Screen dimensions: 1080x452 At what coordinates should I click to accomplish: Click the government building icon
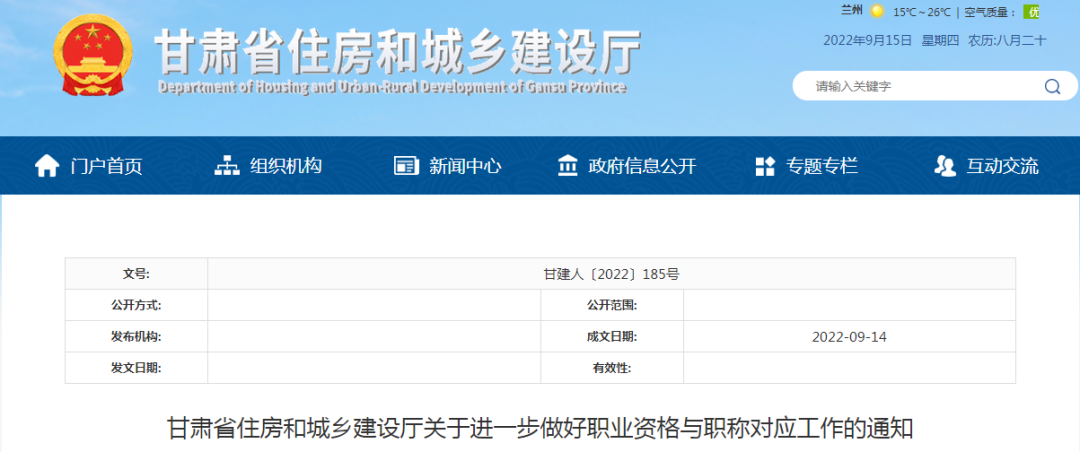[x=567, y=166]
